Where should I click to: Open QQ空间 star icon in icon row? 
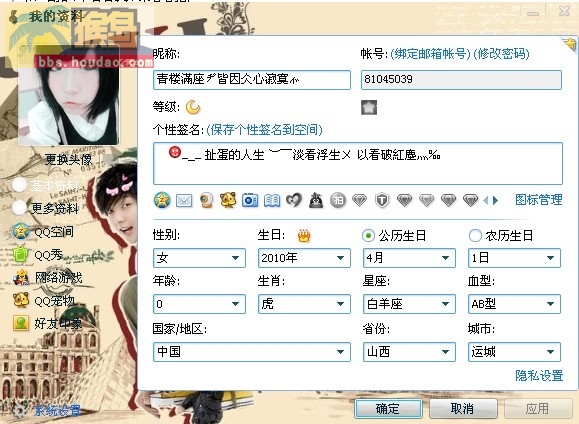(162, 200)
